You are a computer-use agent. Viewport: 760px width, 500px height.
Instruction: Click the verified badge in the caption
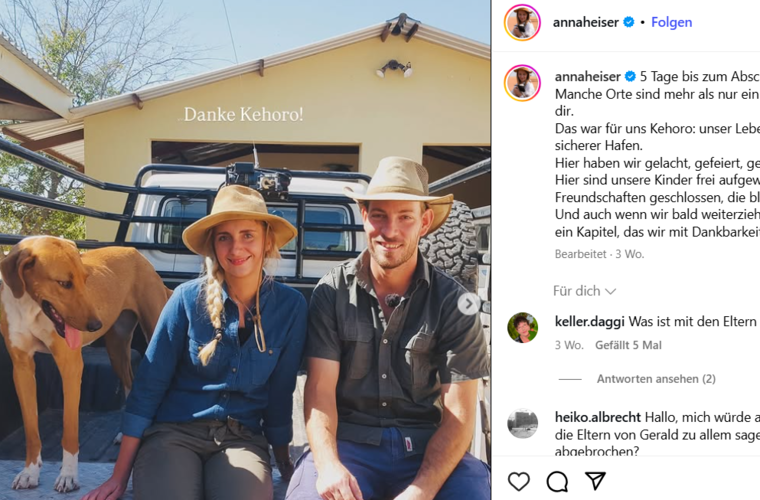[630, 76]
